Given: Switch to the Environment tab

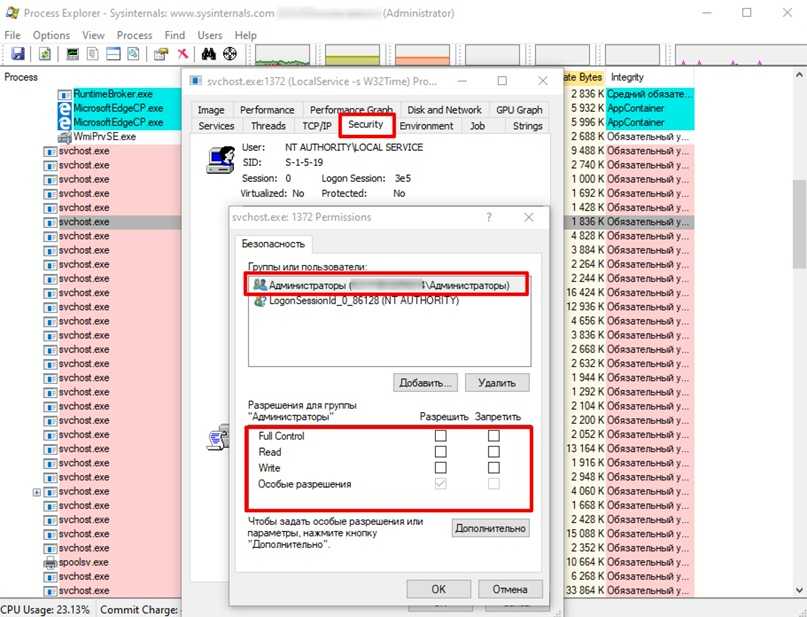Looking at the screenshot, I should (426, 126).
